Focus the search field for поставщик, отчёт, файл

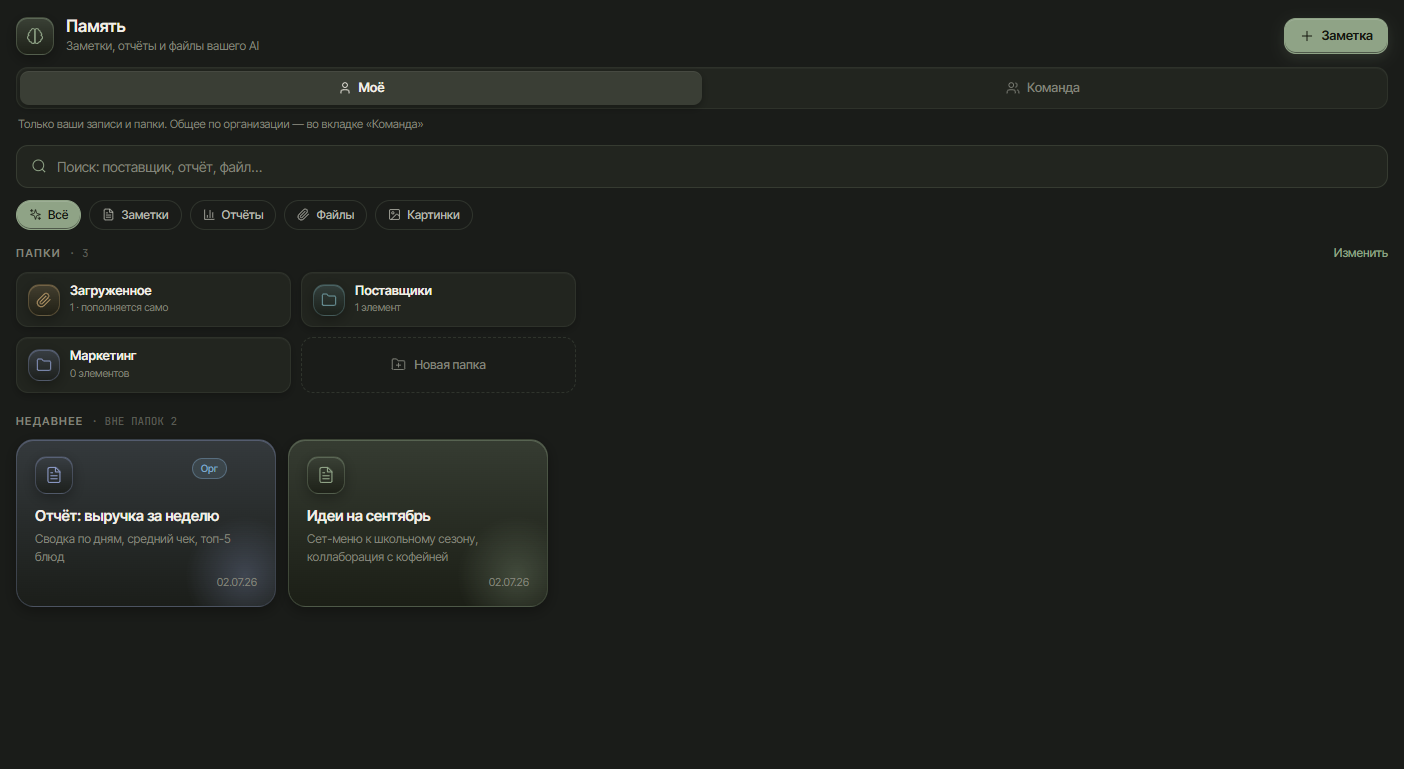tap(702, 167)
